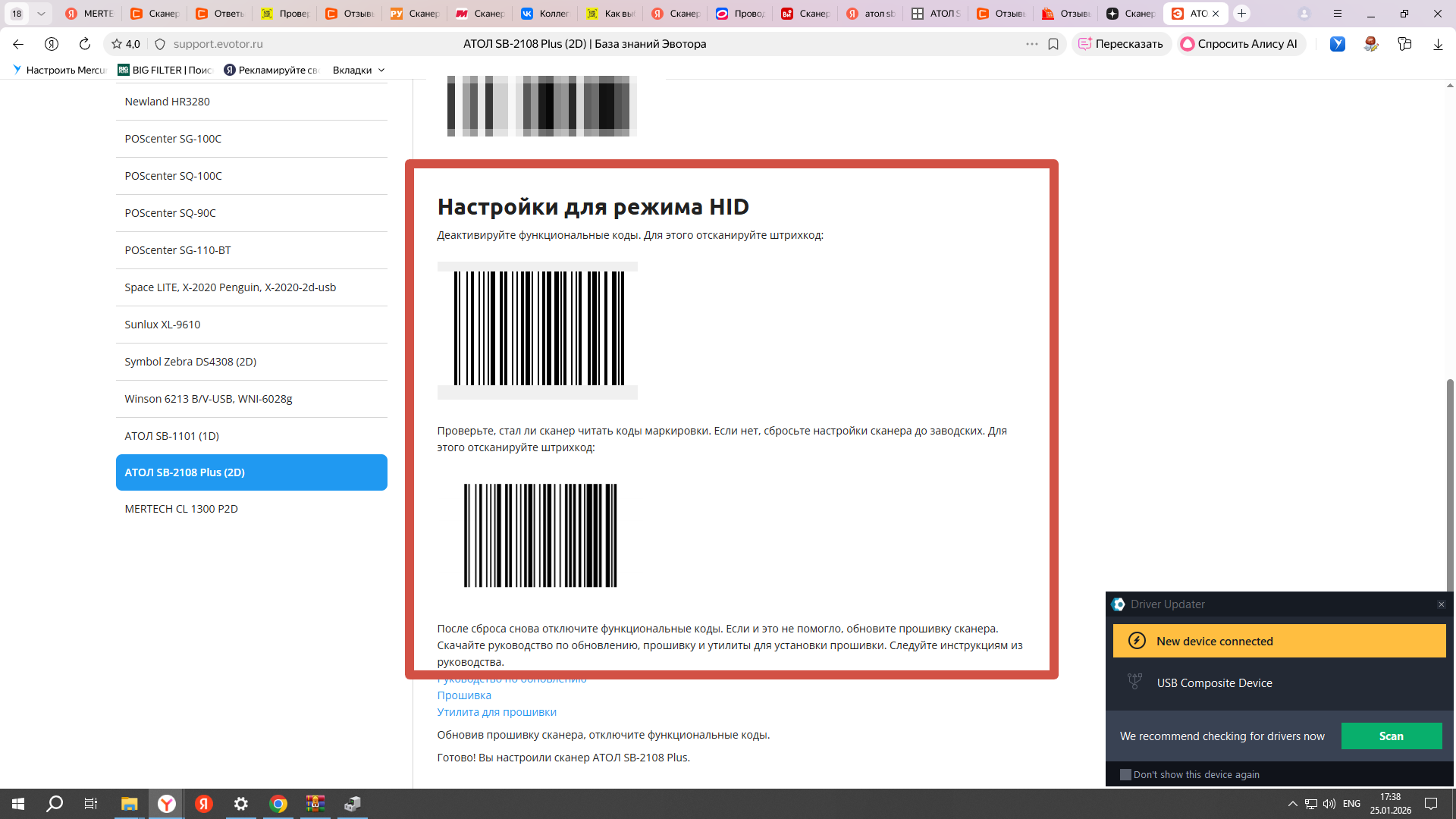Click the Утилита для прошивки link

point(497,712)
